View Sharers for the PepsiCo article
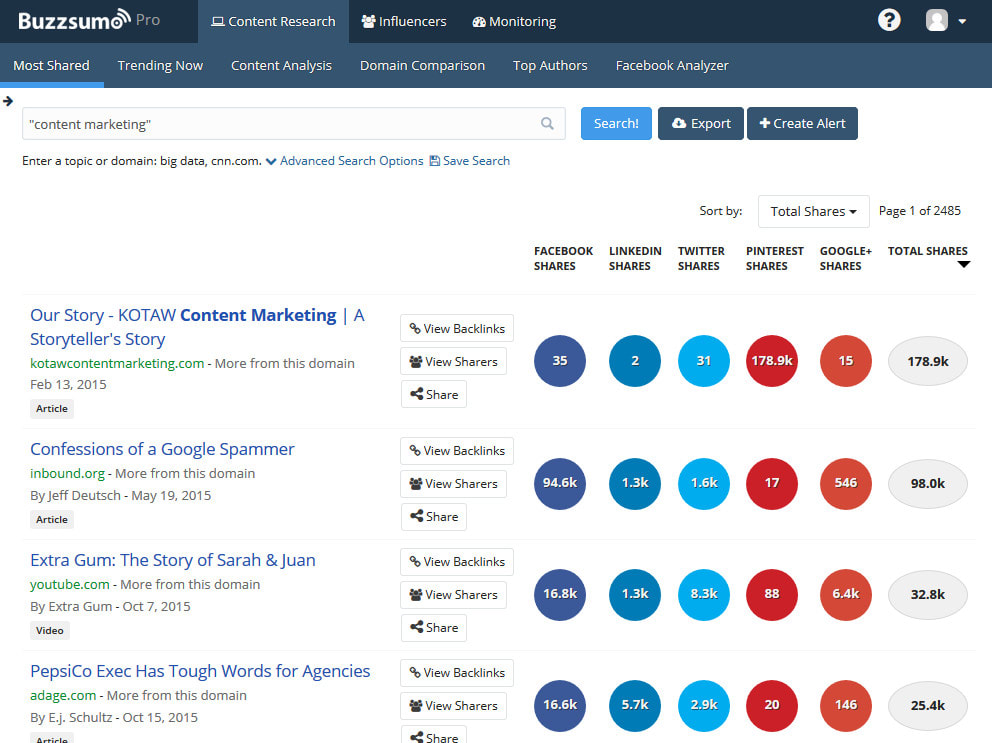The height and width of the screenshot is (743, 992). (x=454, y=706)
